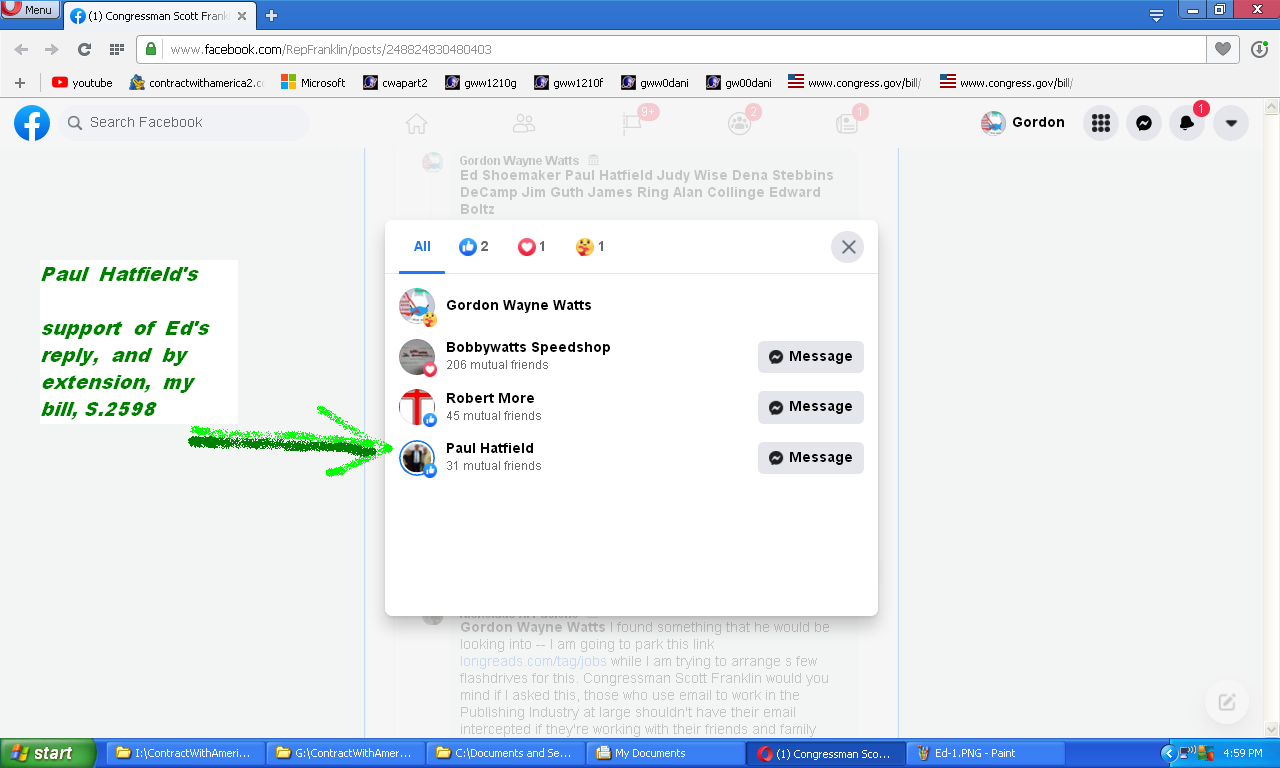This screenshot has height=768, width=1280.
Task: Click Bobbywatts Speedshop avatar thumbnail
Action: click(417, 357)
